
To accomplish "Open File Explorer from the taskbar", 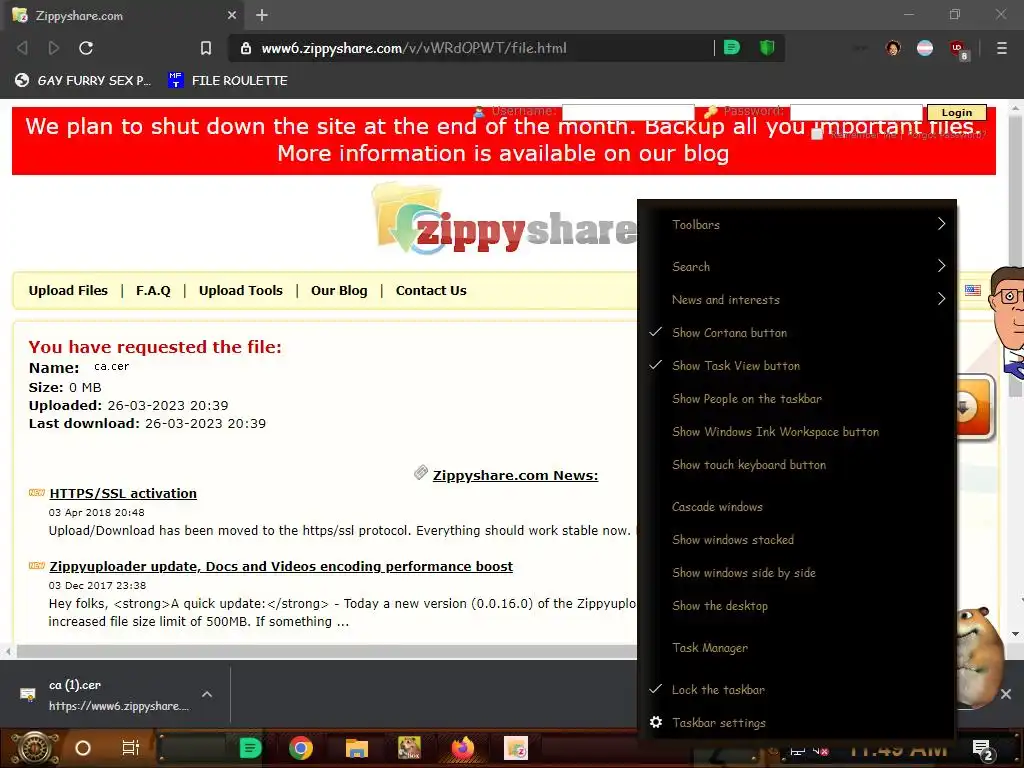I will click(x=357, y=748).
